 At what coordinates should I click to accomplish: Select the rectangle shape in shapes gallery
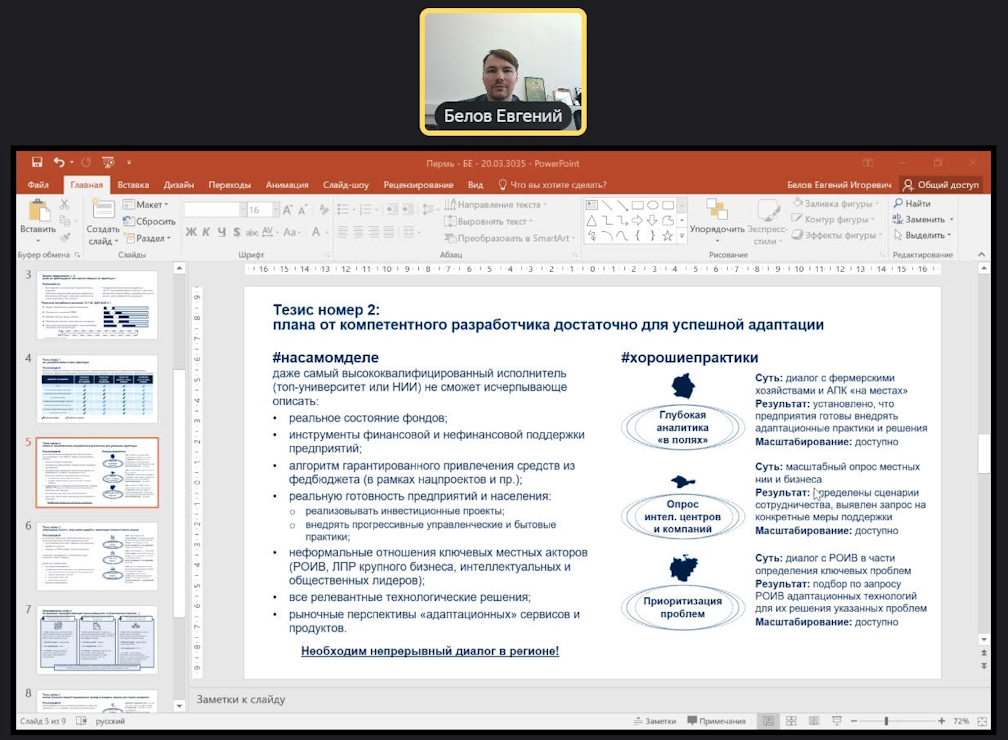(637, 205)
